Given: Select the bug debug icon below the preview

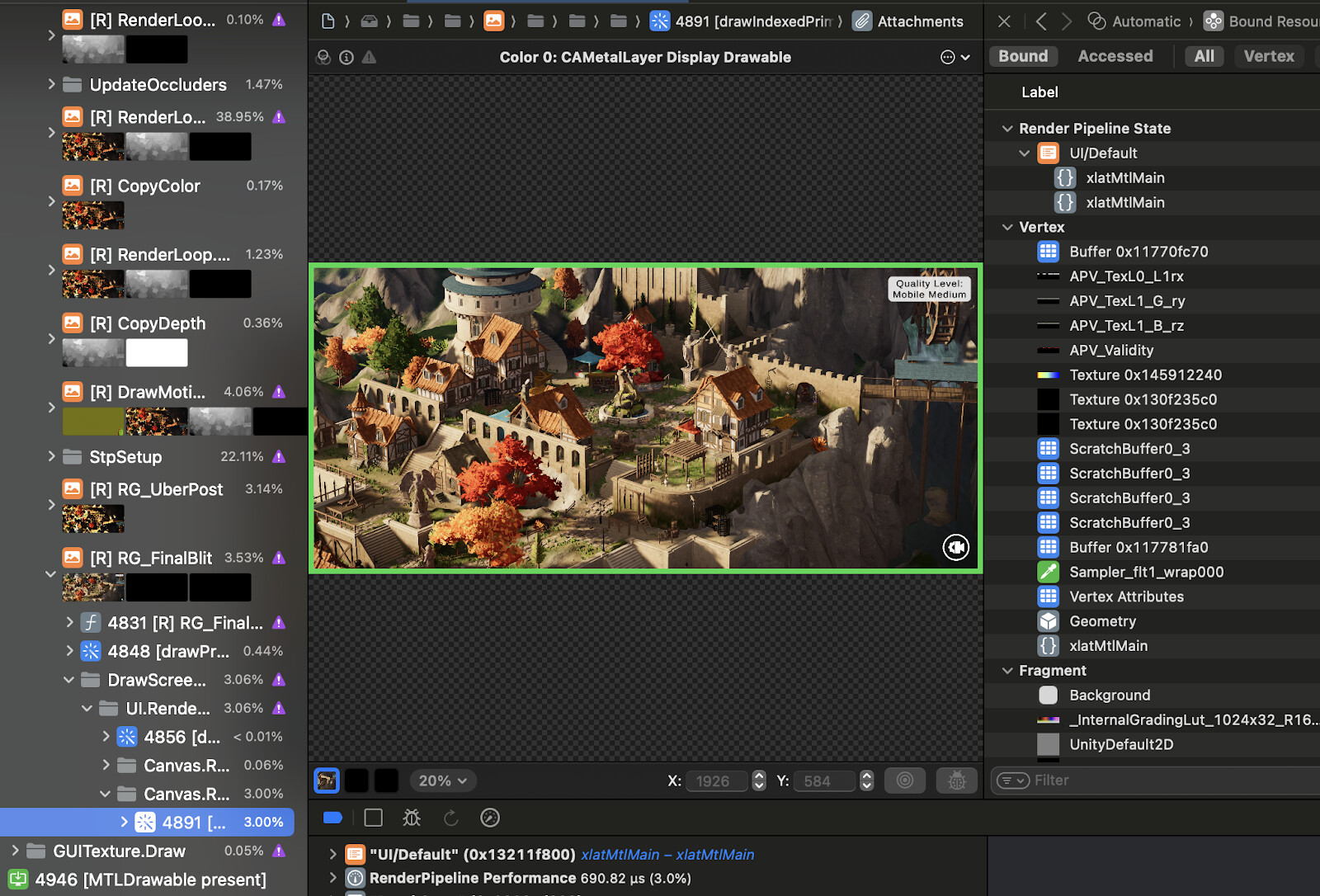Looking at the screenshot, I should [412, 818].
